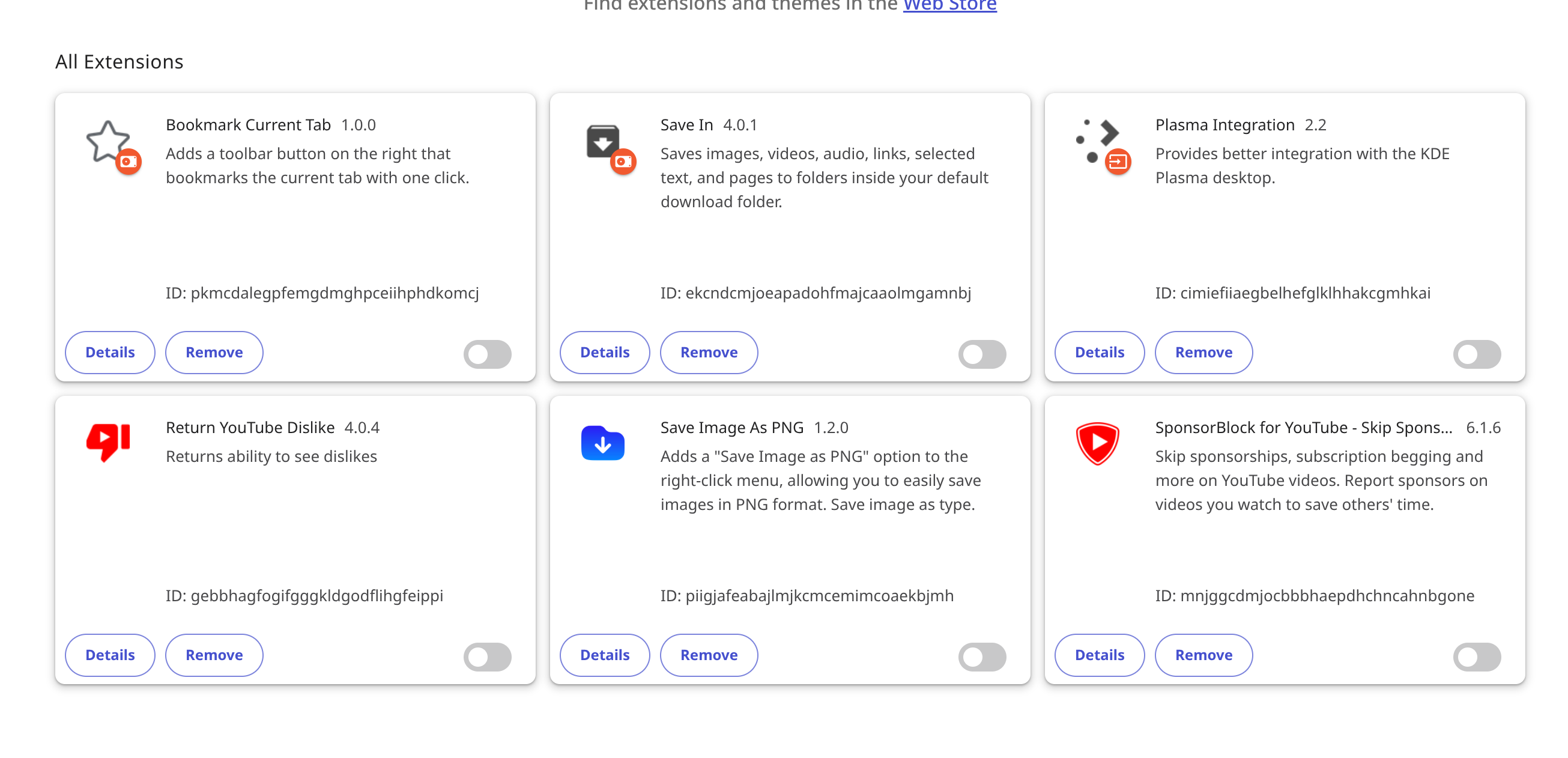Remove the Return YouTube Dislike extension
The height and width of the screenshot is (758, 1568).
(x=214, y=655)
